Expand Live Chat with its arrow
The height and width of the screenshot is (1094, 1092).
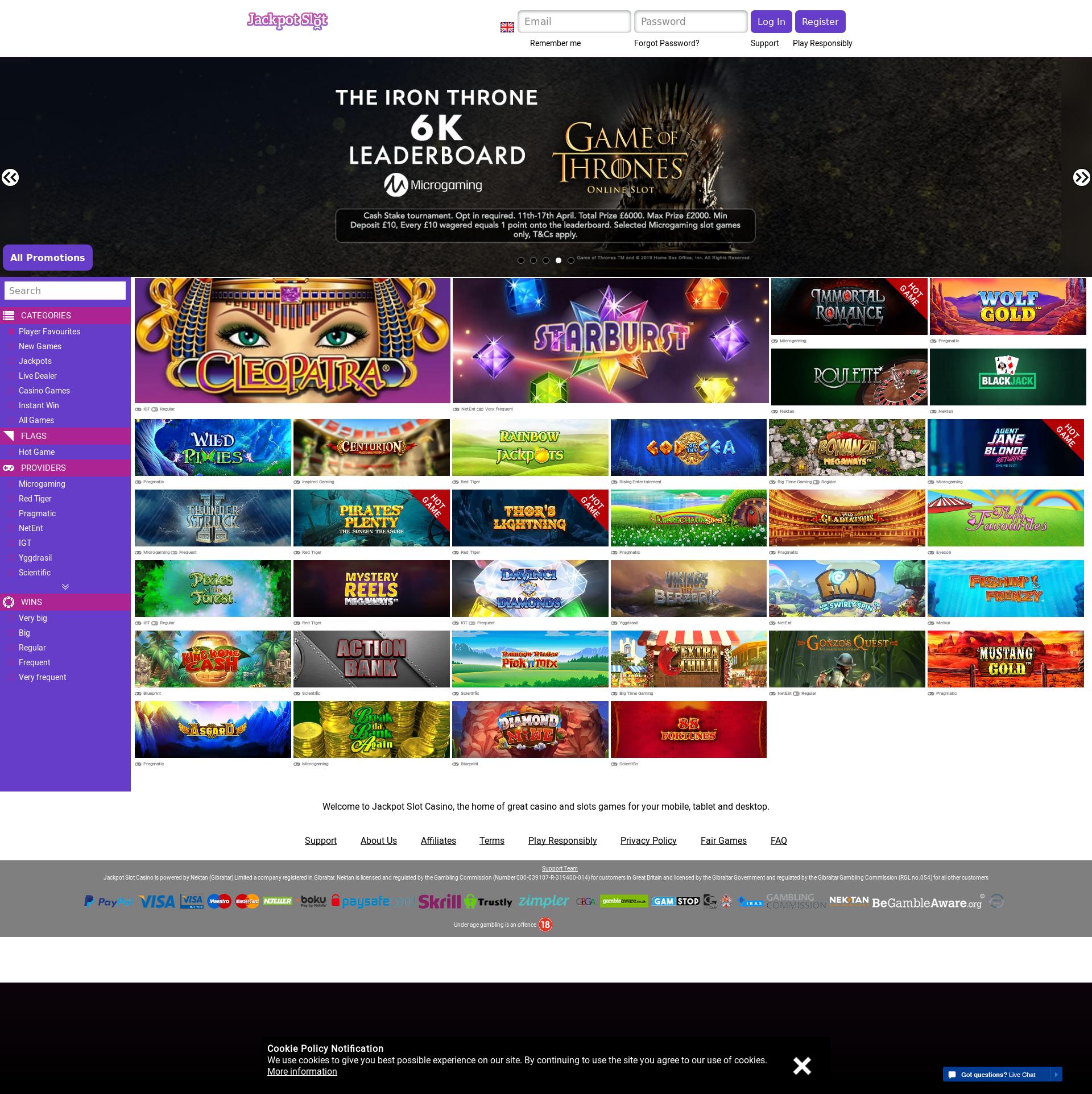1056,1075
